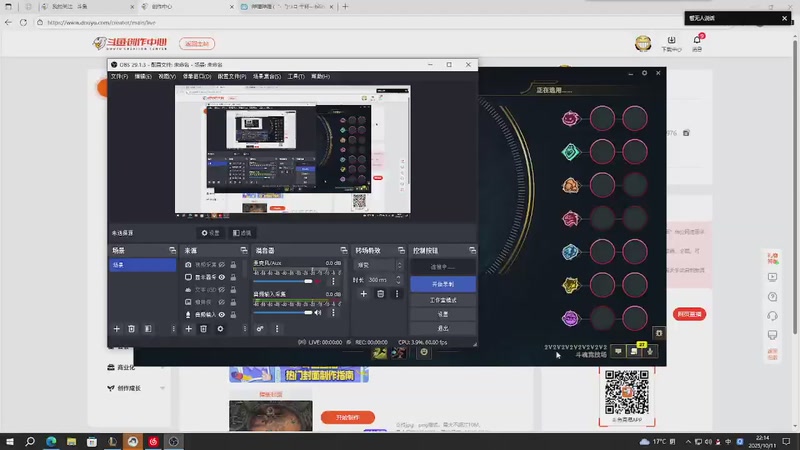The width and height of the screenshot is (800, 450).
Task: Adjust the mic/Aux volume slider
Action: click(283, 281)
